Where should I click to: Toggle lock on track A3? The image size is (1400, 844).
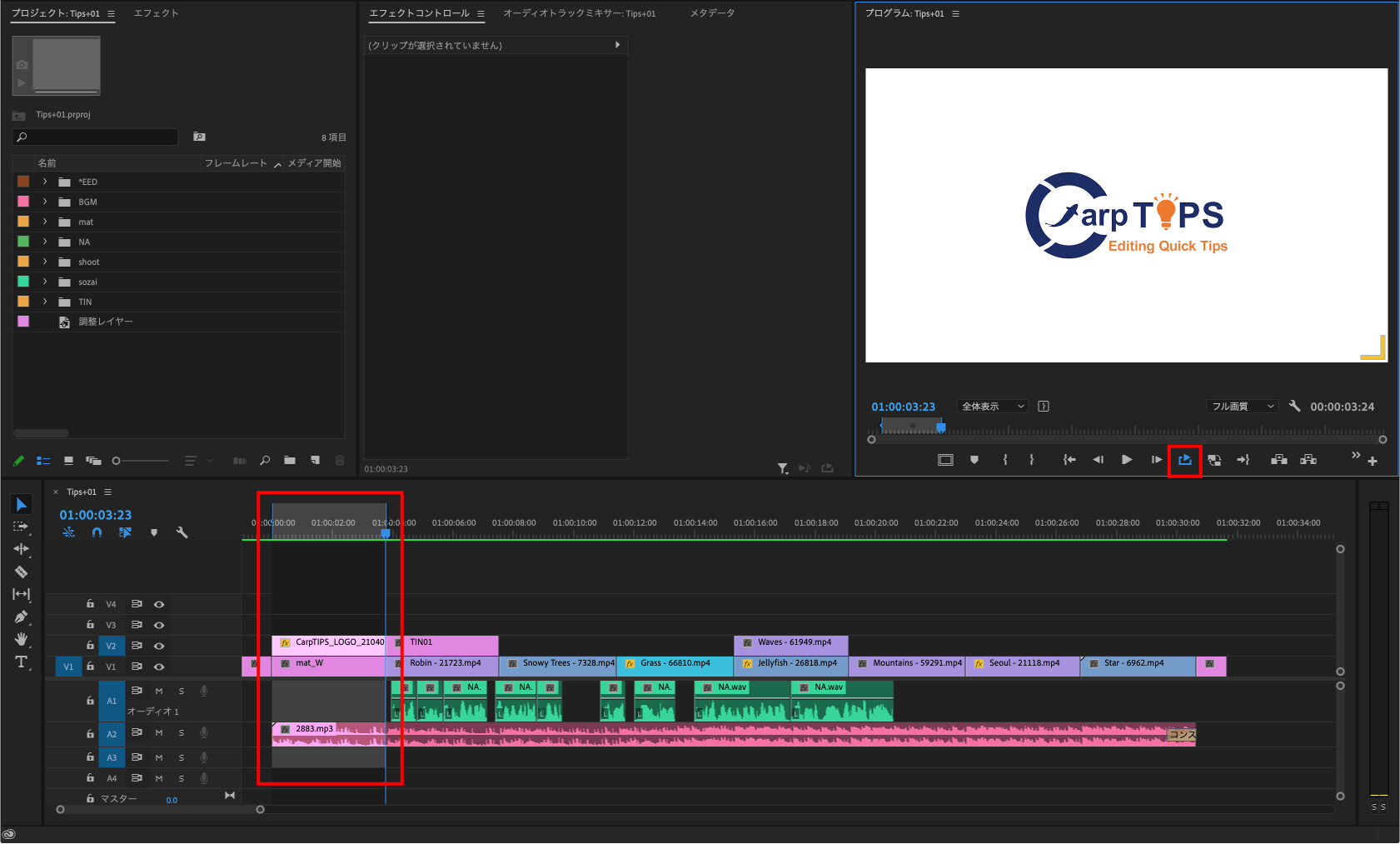click(90, 757)
